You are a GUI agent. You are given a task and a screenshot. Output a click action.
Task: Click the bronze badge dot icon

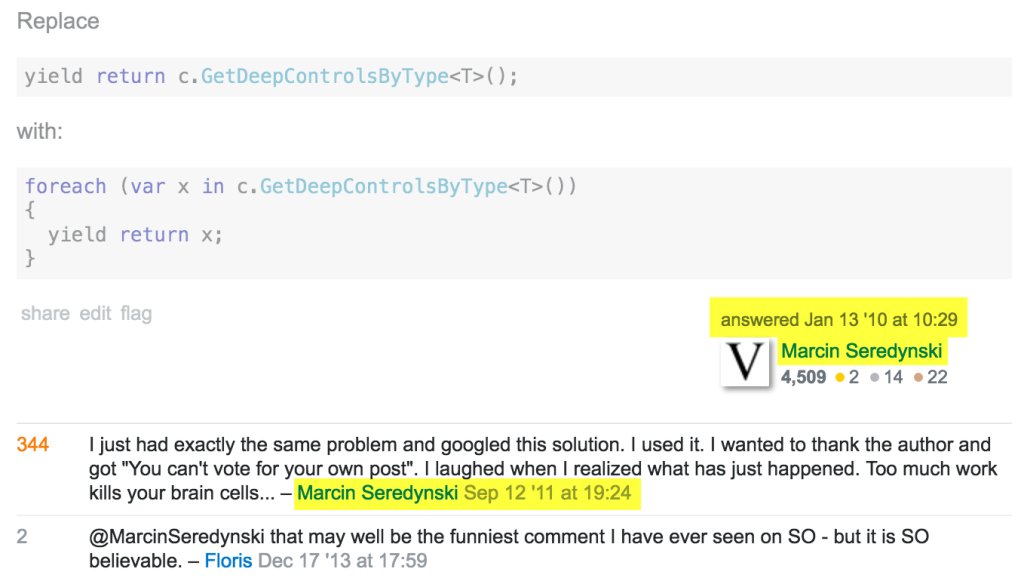point(918,377)
